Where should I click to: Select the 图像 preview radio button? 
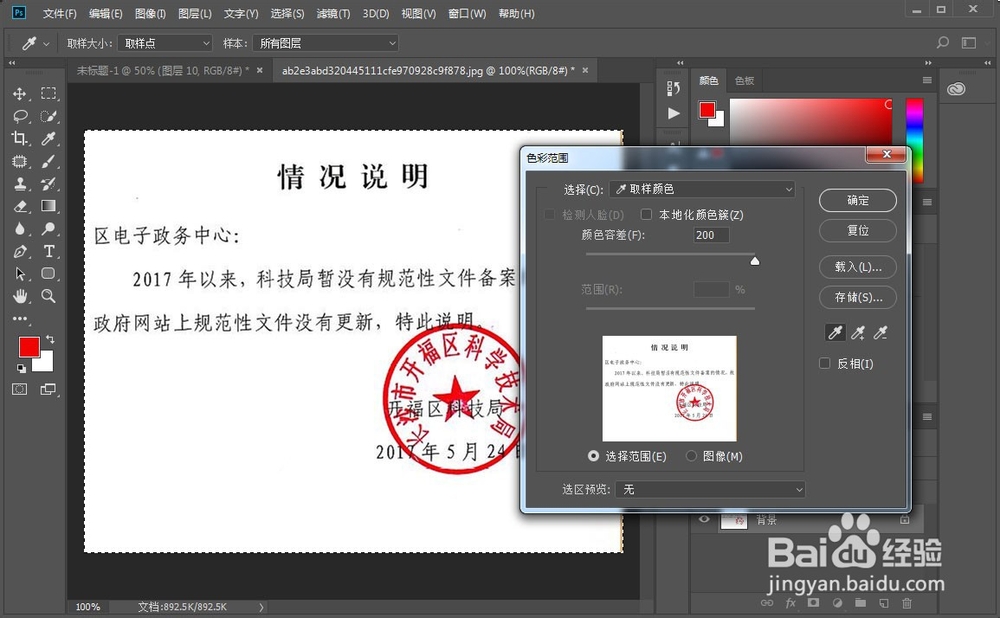tap(692, 456)
